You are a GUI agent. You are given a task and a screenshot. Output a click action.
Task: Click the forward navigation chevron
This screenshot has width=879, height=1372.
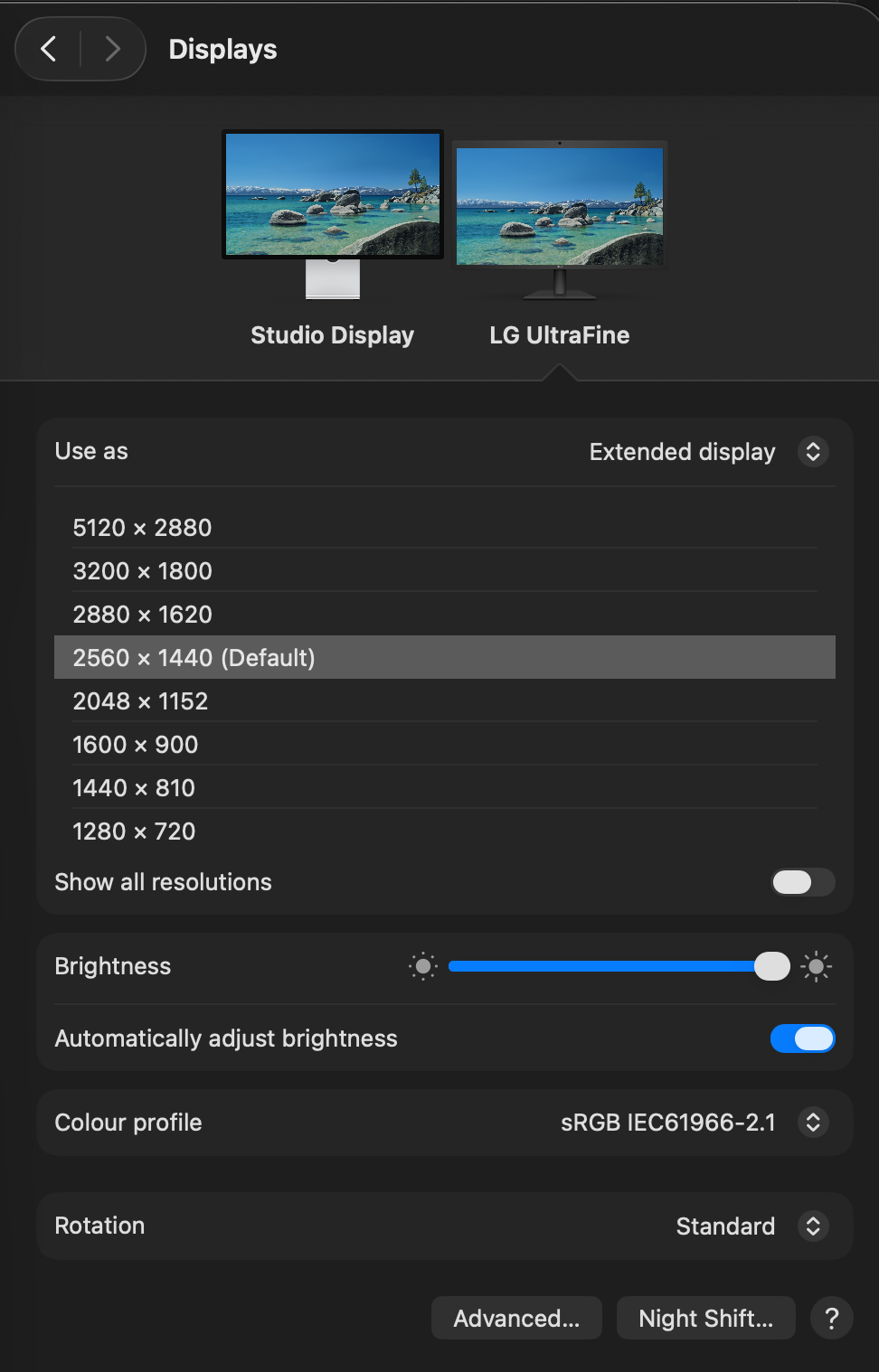click(112, 49)
